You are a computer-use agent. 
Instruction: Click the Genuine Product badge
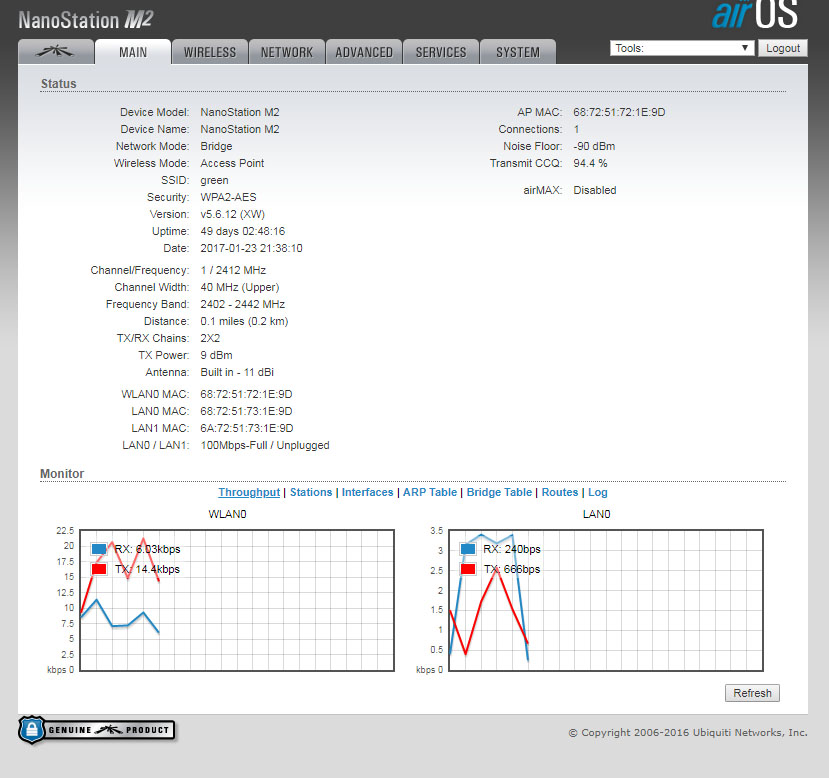[x=97, y=730]
